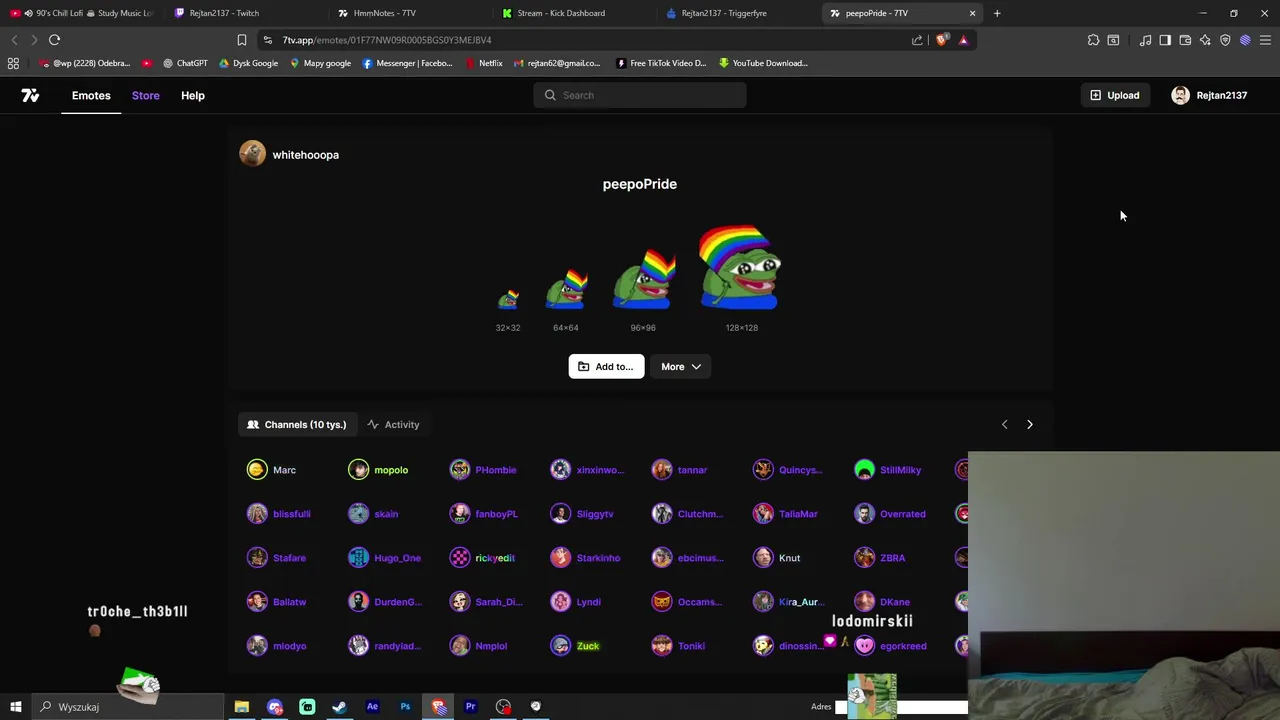Open the Help navigation tab

click(193, 95)
